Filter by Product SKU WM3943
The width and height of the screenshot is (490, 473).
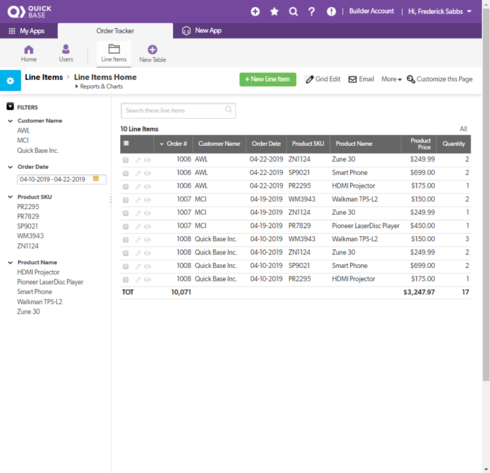(x=30, y=236)
